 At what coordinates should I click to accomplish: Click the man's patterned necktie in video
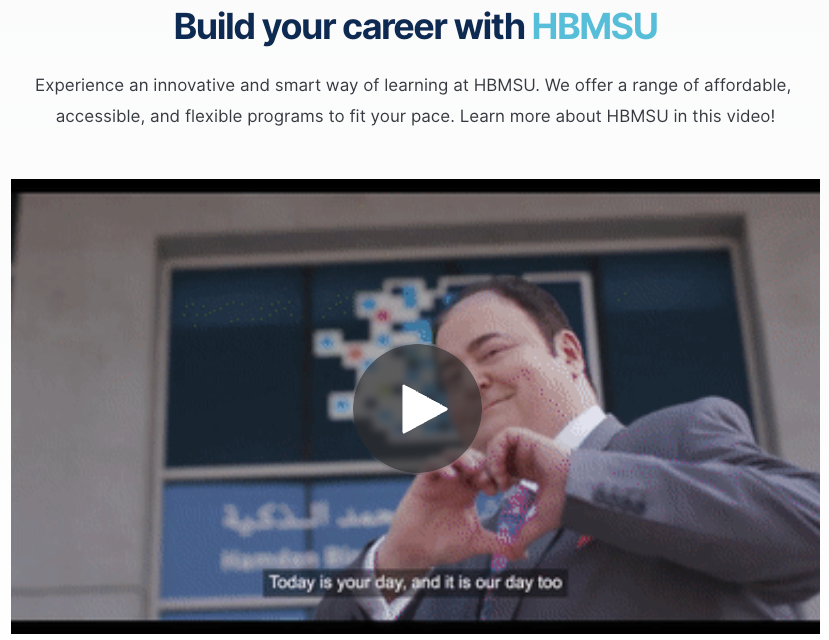(510, 523)
